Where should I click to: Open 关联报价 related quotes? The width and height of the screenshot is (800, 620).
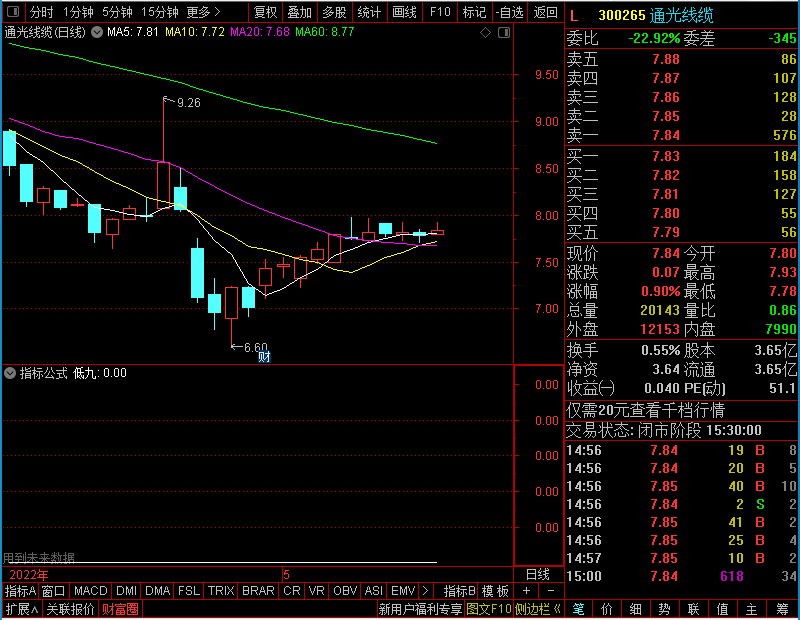tap(70, 609)
